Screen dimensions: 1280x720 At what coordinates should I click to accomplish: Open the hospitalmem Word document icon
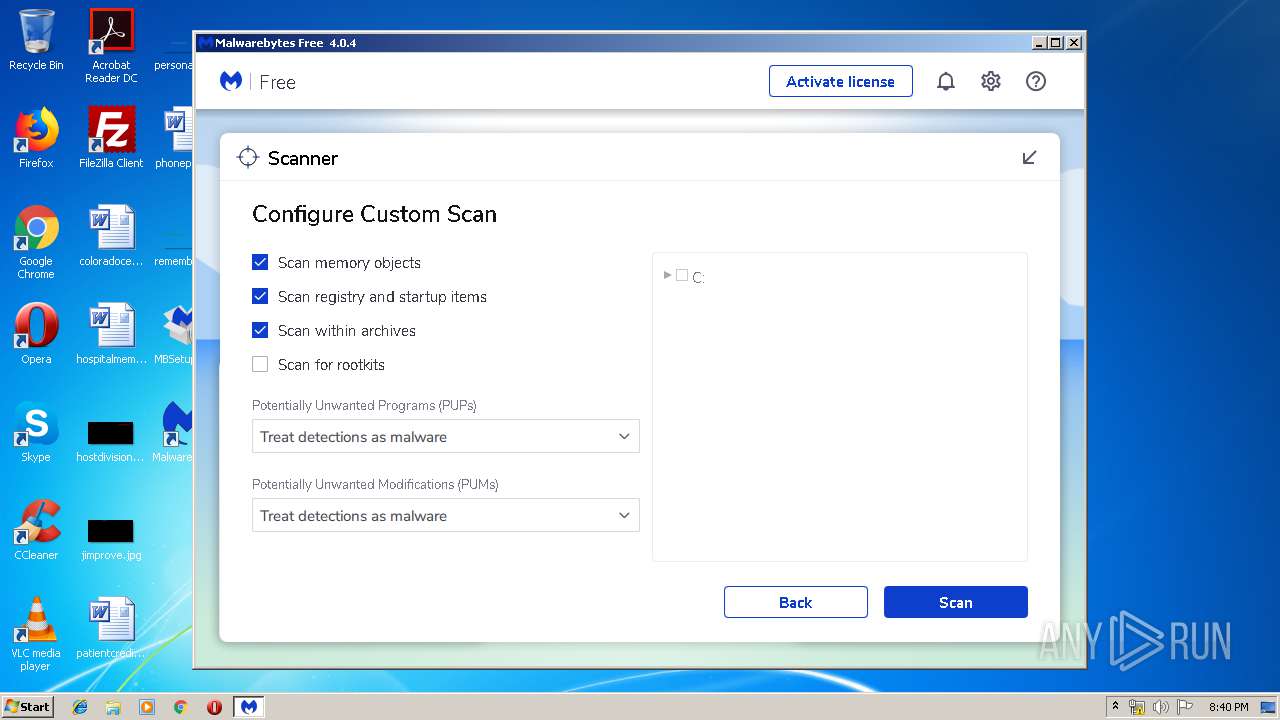111,334
